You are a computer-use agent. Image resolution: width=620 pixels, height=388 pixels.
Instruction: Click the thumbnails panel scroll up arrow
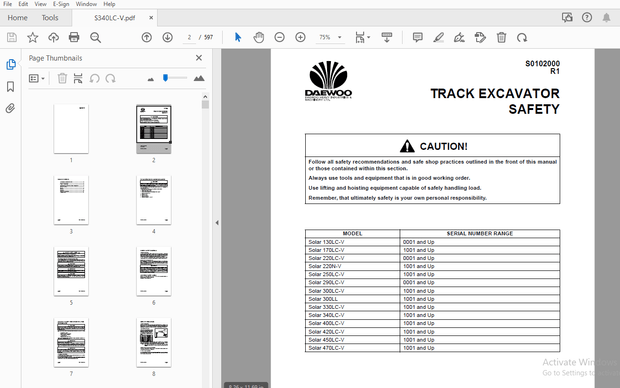(x=205, y=97)
